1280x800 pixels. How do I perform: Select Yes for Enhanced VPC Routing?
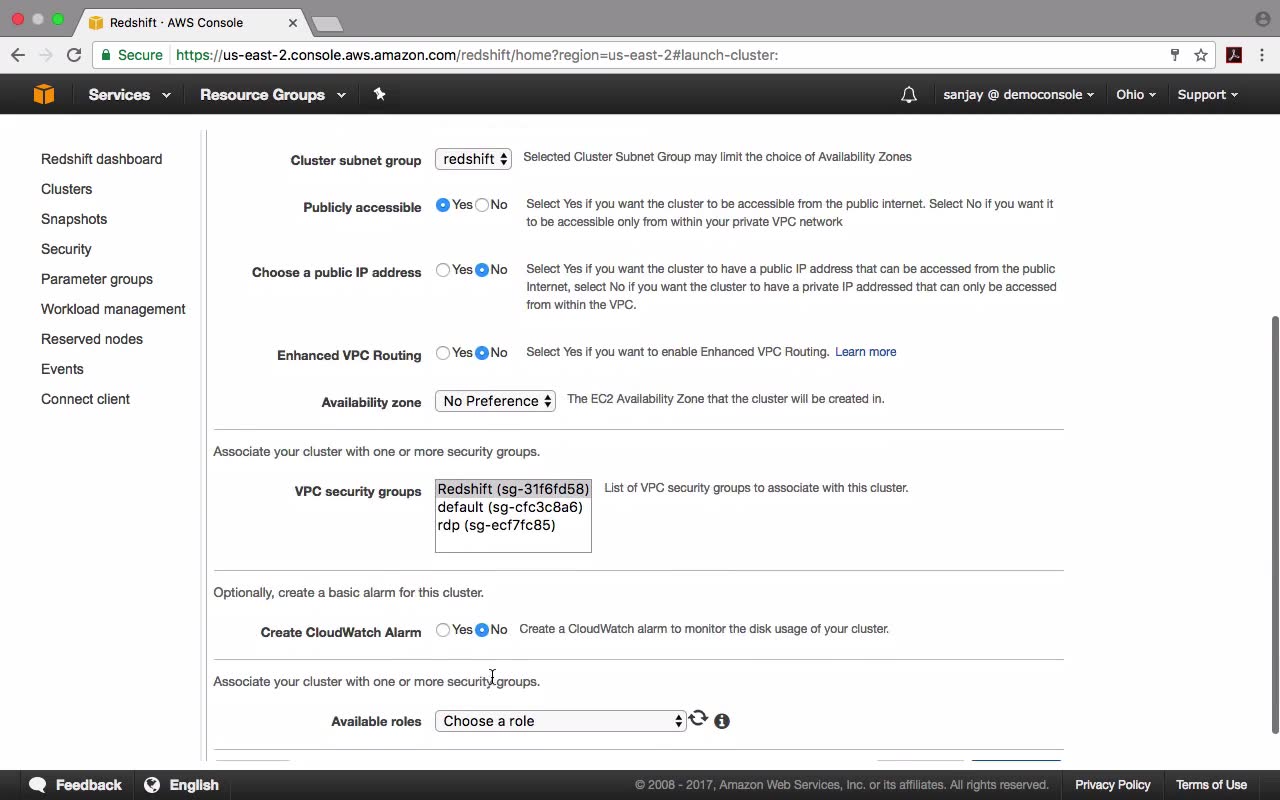point(443,353)
